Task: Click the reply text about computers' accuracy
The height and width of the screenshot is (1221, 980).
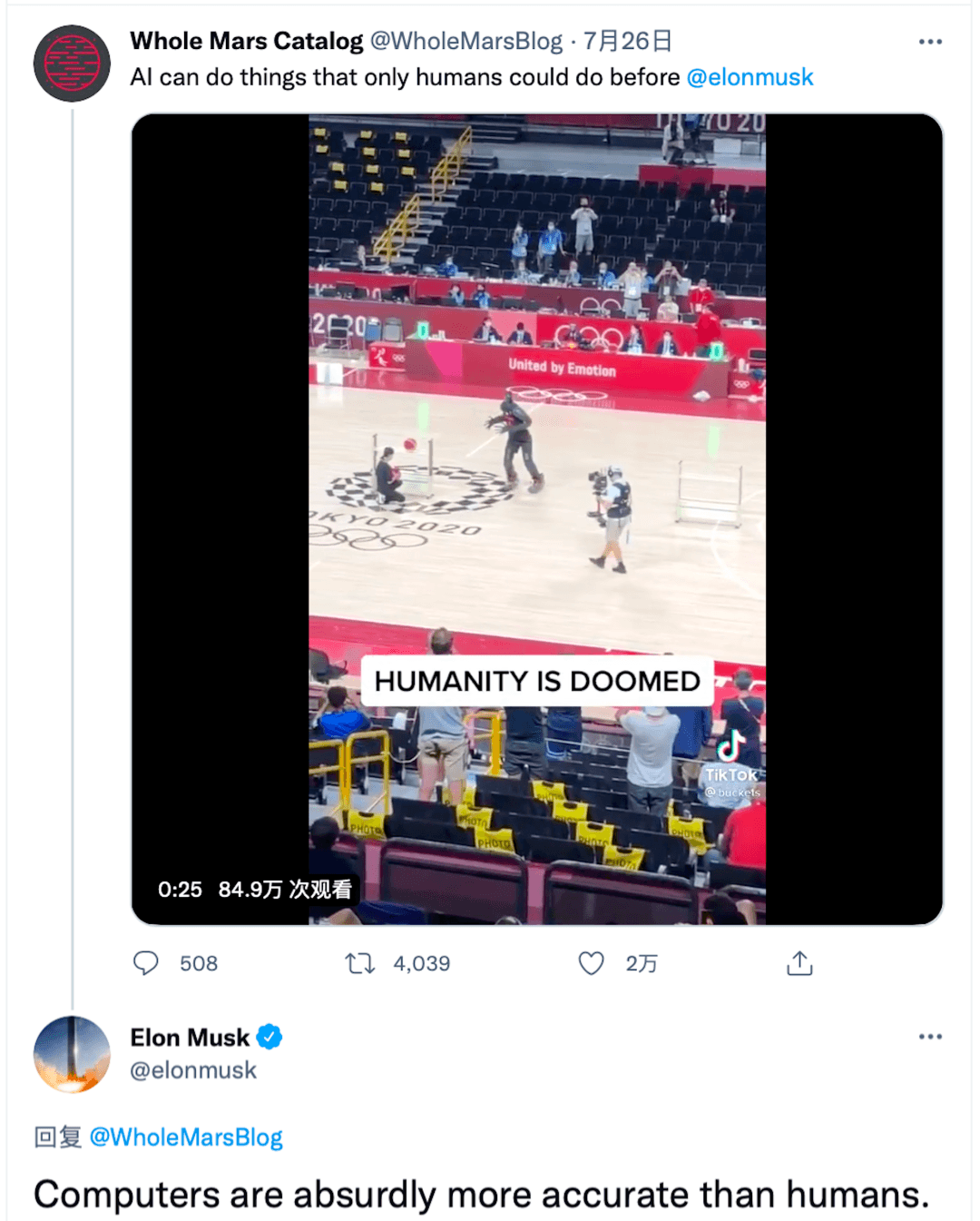Action: tap(482, 1195)
